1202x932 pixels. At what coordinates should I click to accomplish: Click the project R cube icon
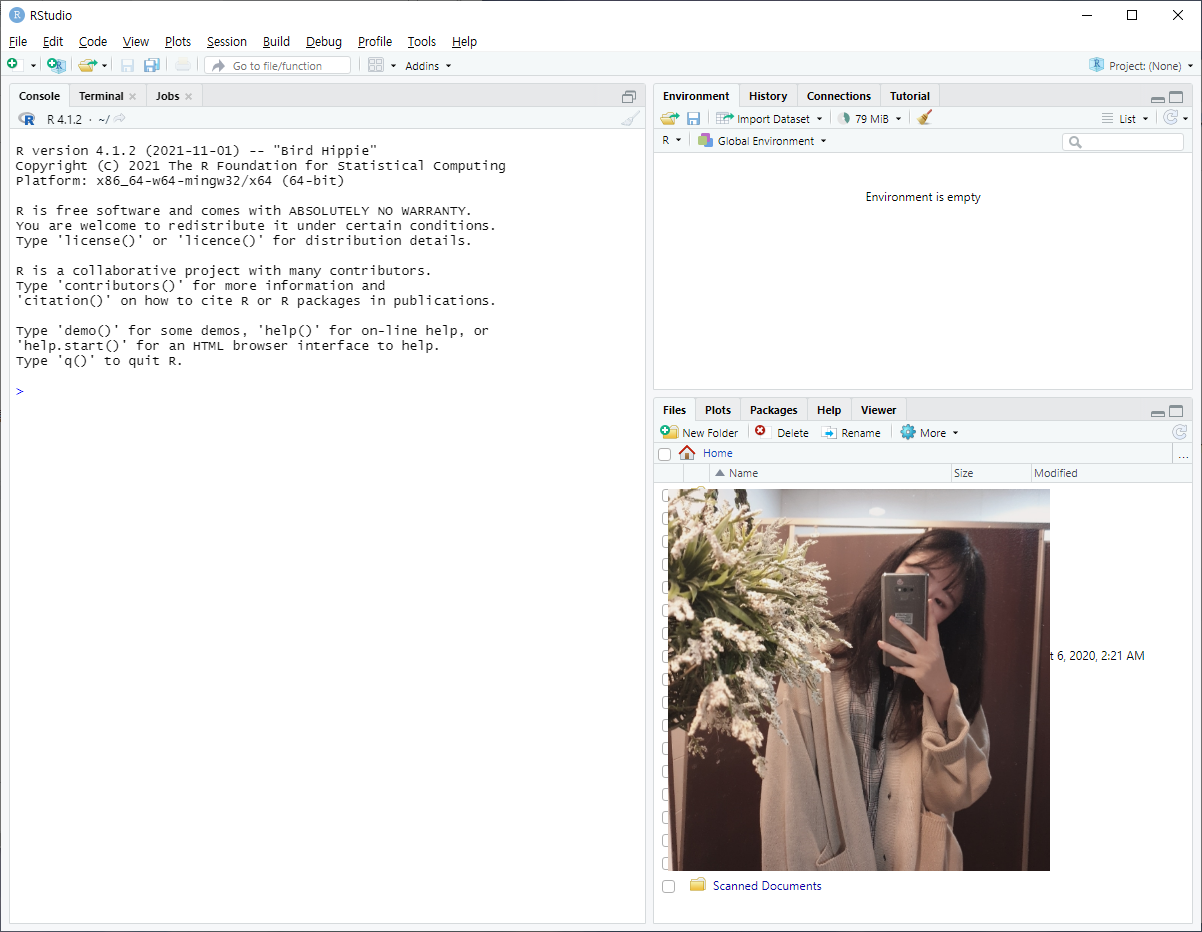[1097, 65]
